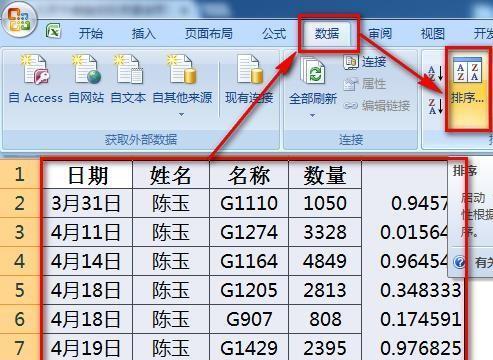Select quantity cell 808

coord(325,319)
